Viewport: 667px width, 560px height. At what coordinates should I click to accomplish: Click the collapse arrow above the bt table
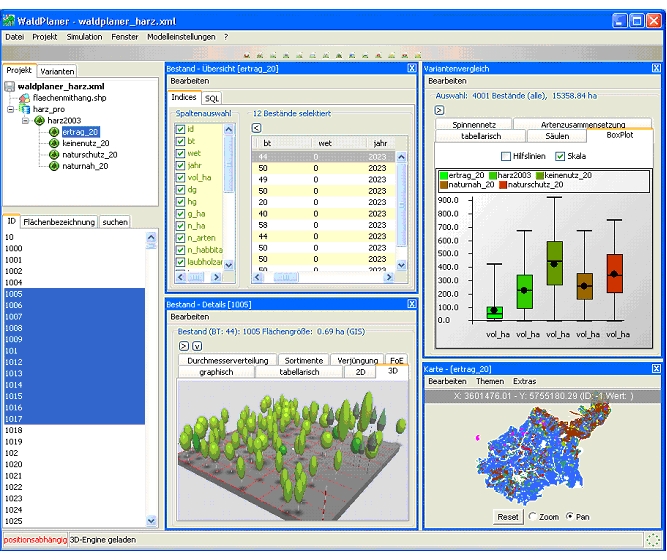click(x=256, y=128)
